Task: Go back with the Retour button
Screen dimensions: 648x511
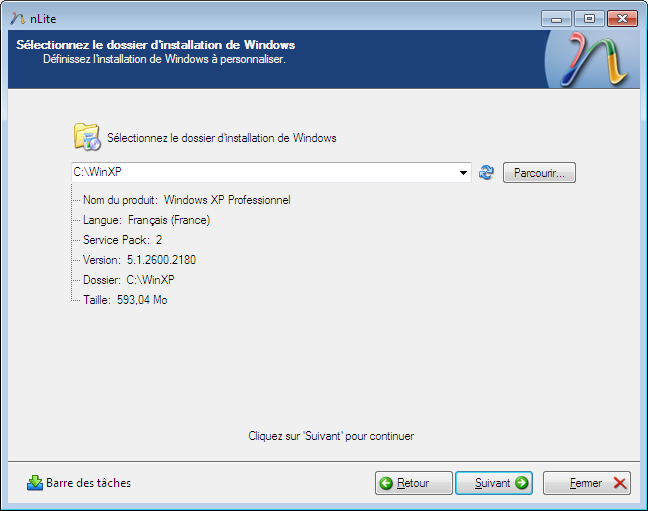Action: click(x=414, y=483)
